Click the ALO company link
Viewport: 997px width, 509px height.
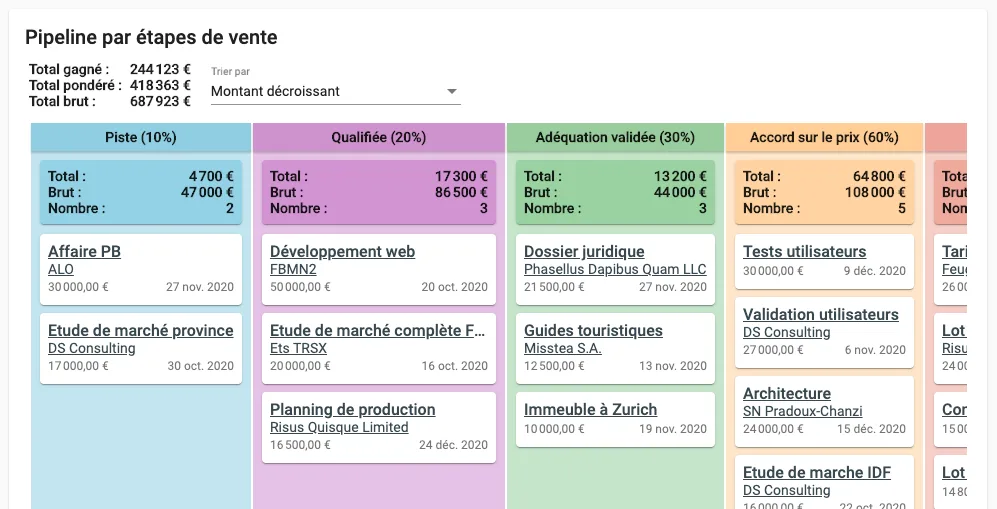(x=61, y=269)
